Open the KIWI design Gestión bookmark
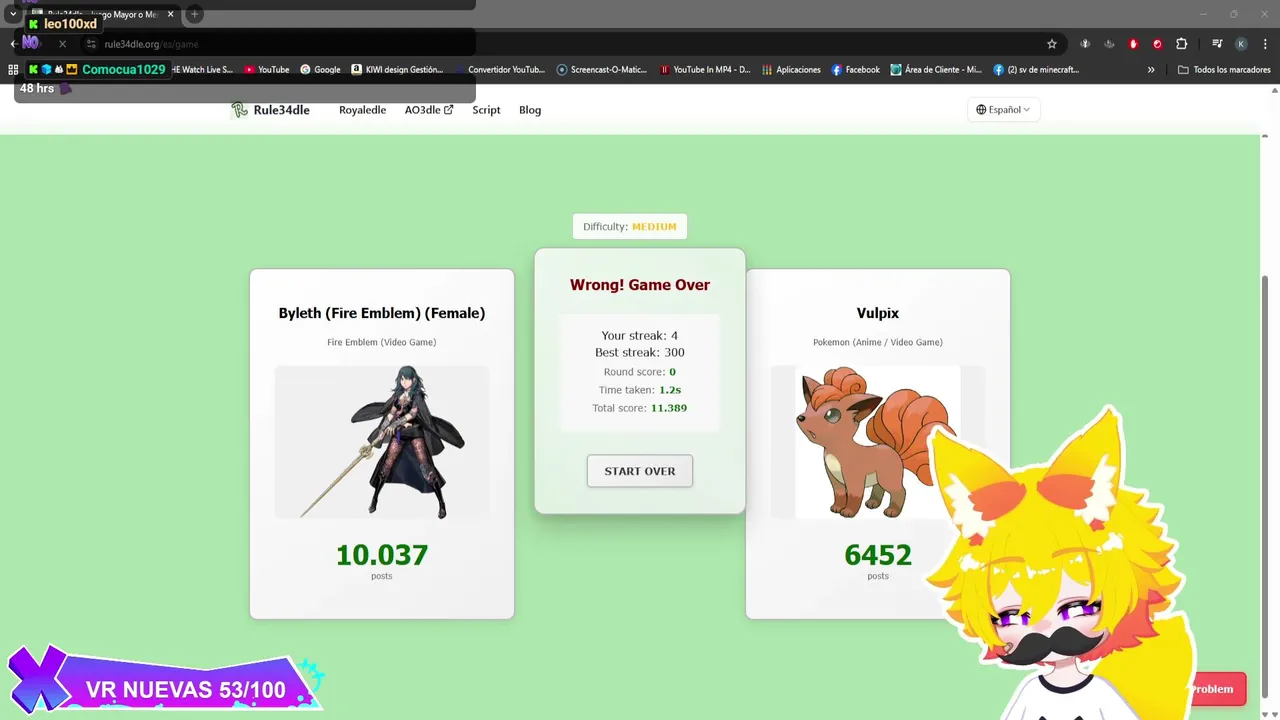The image size is (1280, 720). click(397, 70)
